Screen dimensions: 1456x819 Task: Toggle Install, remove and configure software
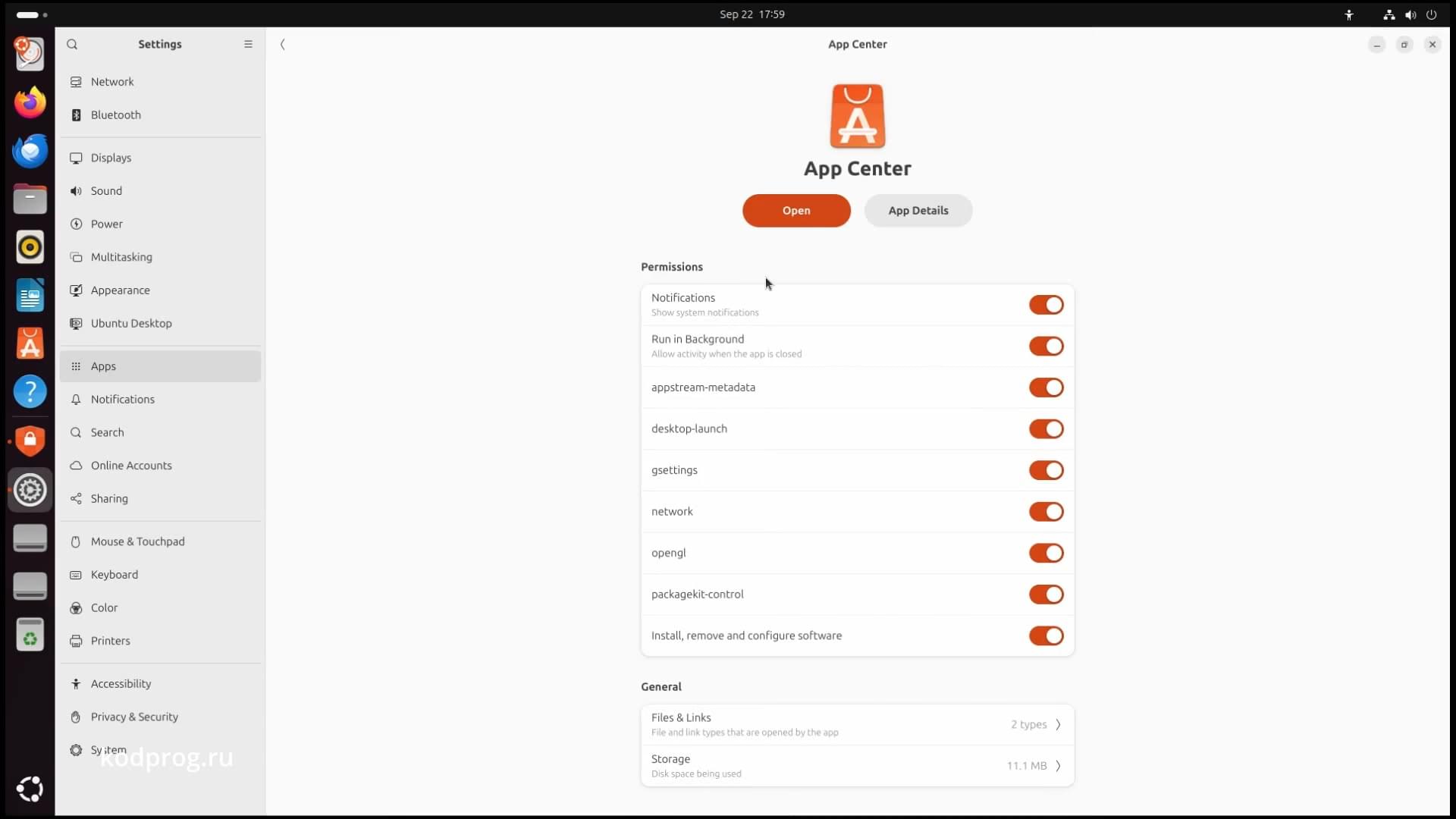pos(1046,635)
